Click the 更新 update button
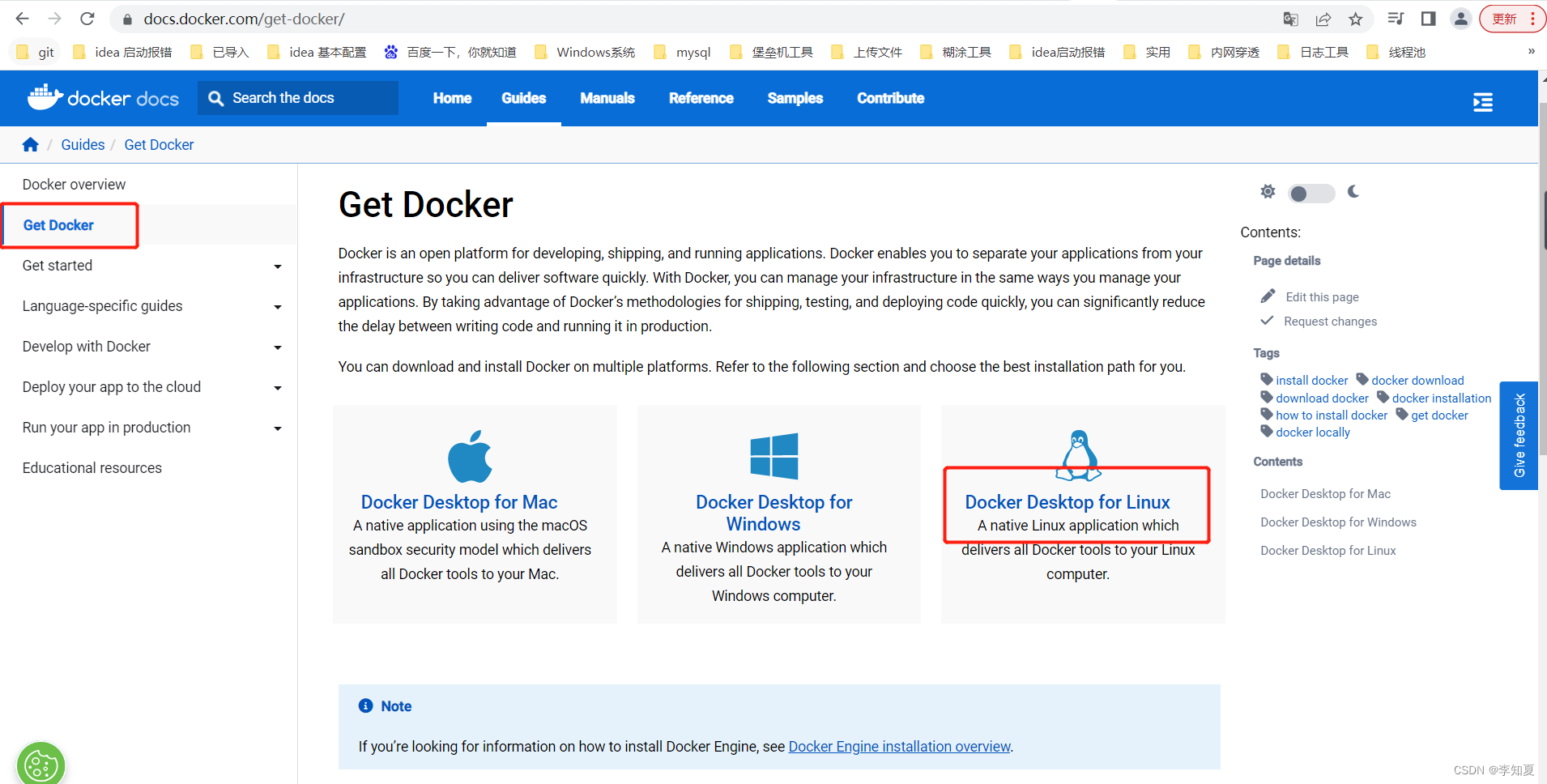This screenshot has height=784, width=1547. pos(1511,19)
